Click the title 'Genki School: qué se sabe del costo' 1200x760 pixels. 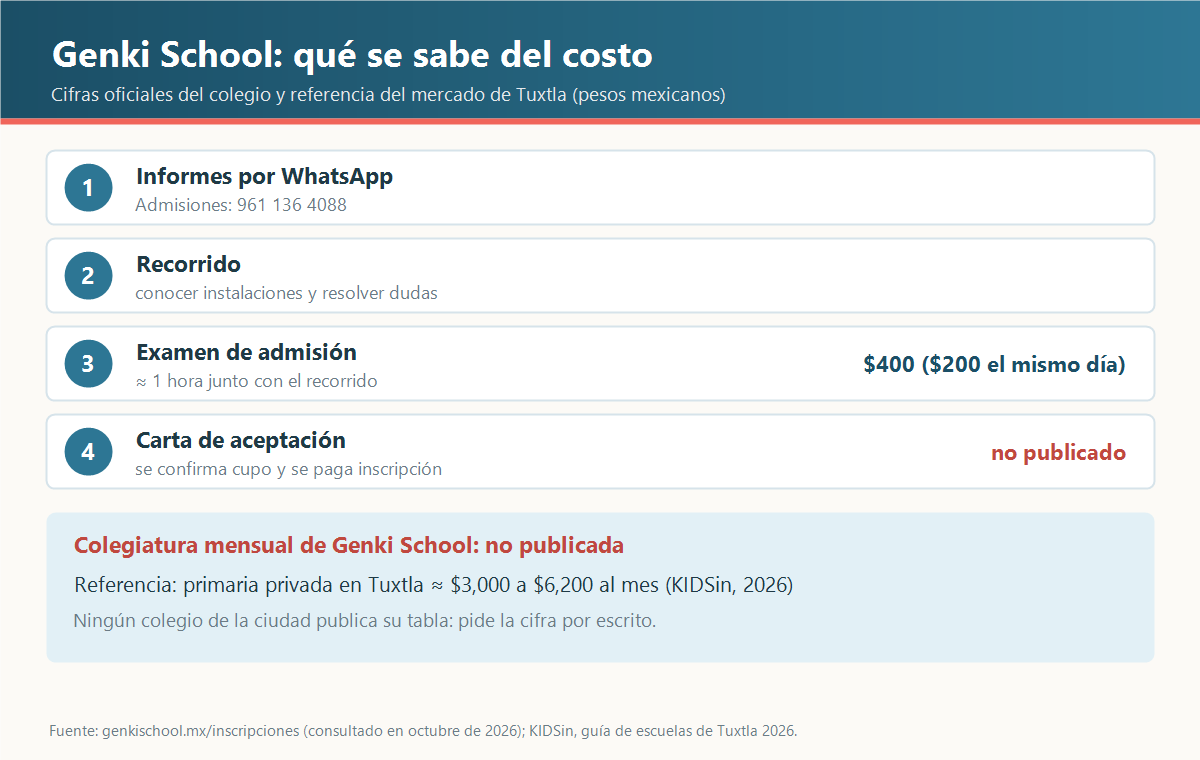point(352,54)
